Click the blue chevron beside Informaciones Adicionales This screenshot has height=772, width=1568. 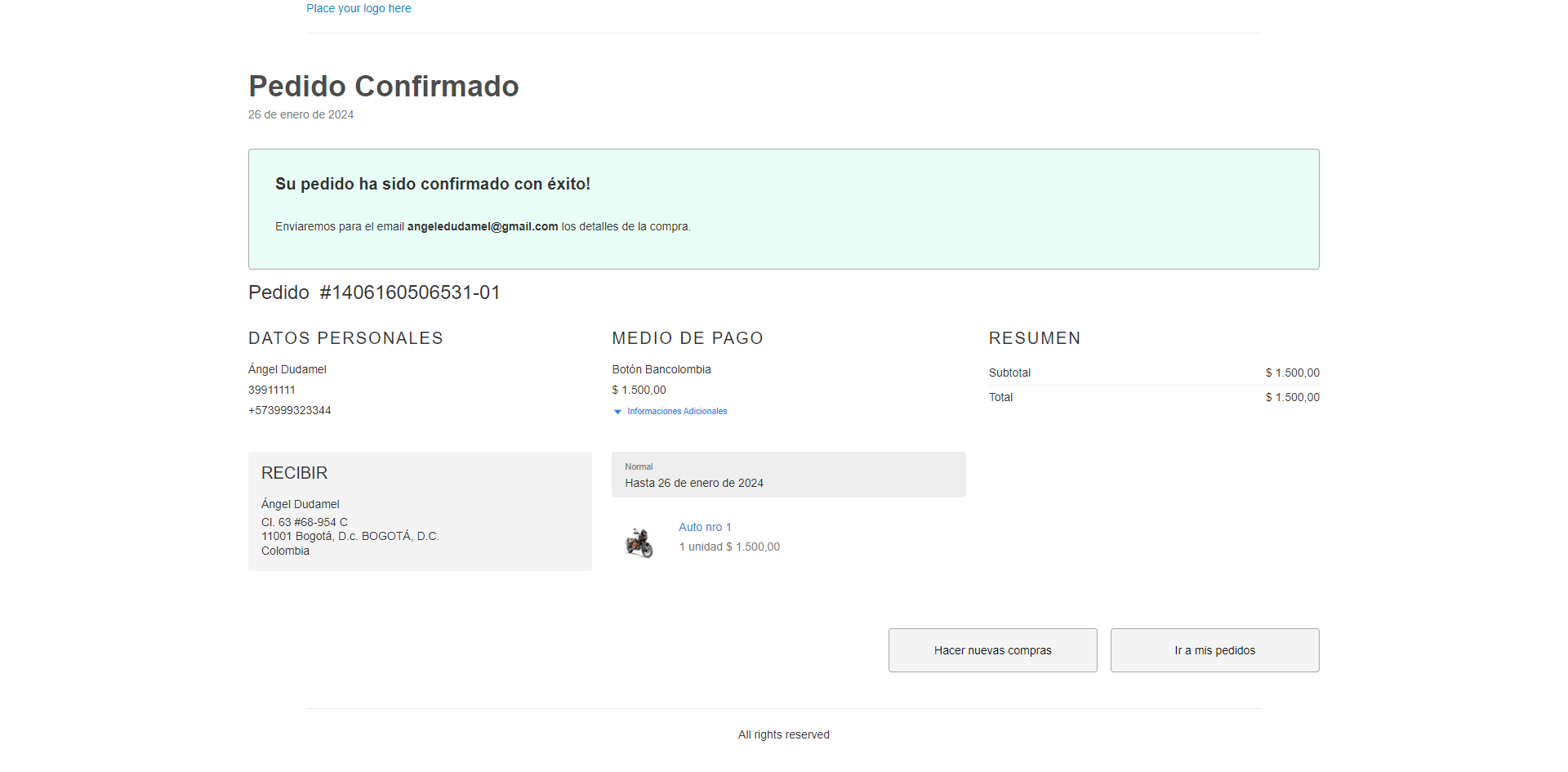617,412
